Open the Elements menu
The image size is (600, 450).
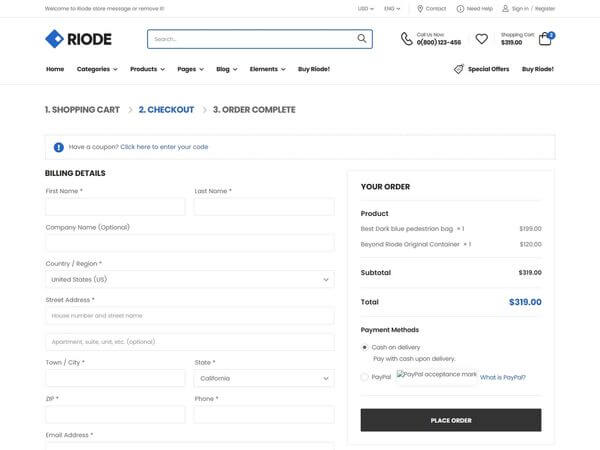coord(267,69)
